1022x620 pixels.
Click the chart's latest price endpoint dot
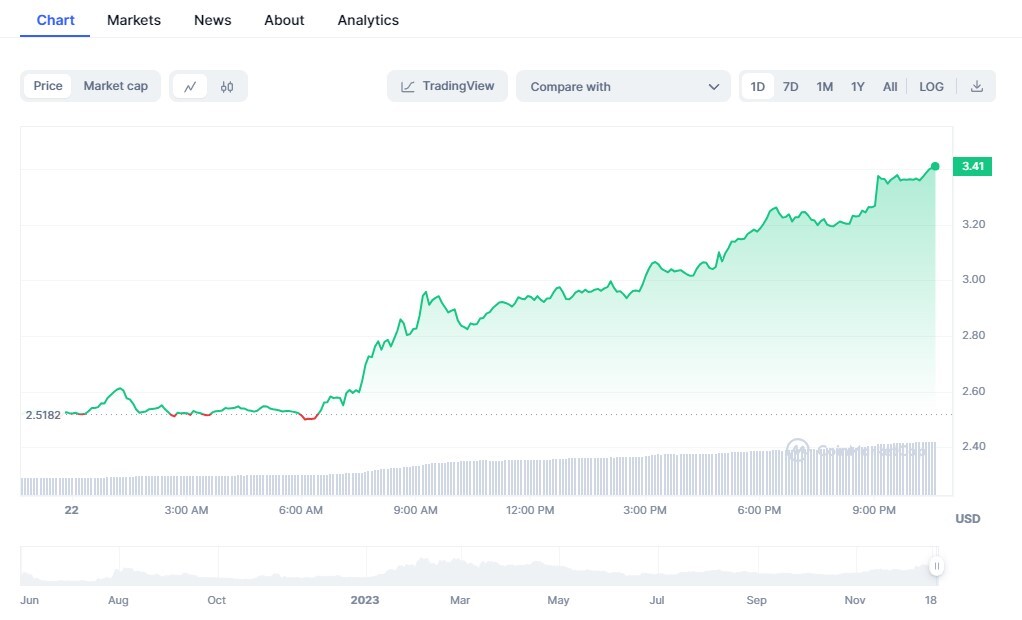coord(935,166)
